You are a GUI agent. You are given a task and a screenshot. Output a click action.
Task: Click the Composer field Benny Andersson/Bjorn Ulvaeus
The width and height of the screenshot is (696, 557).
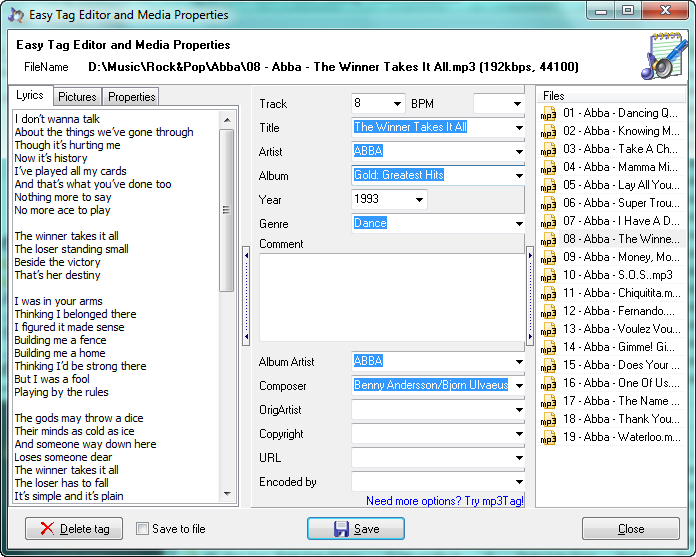[431, 385]
